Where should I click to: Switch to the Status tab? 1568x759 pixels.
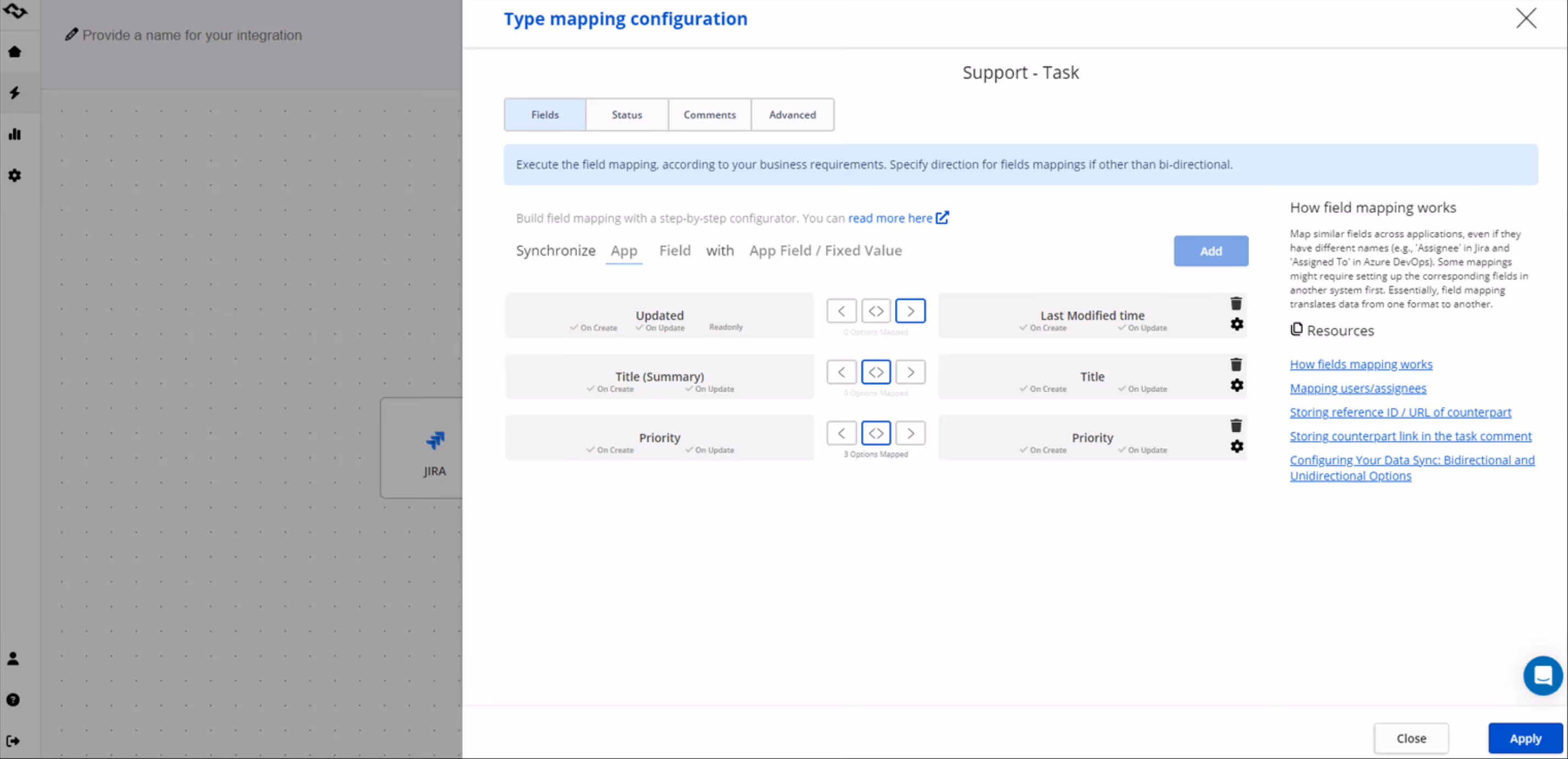[626, 114]
